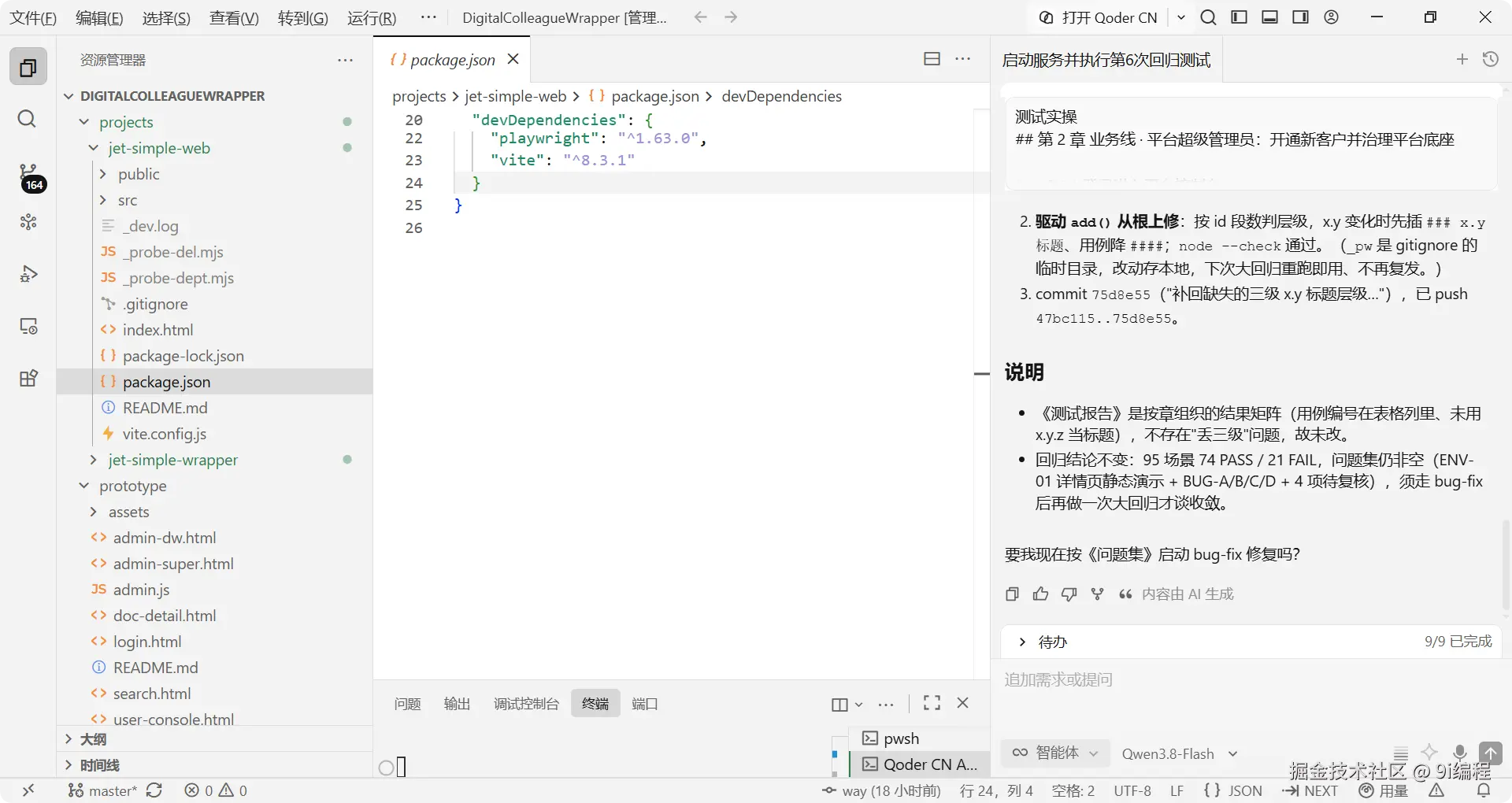Open the 文件(F) menu
The image size is (1512, 803).
click(33, 17)
